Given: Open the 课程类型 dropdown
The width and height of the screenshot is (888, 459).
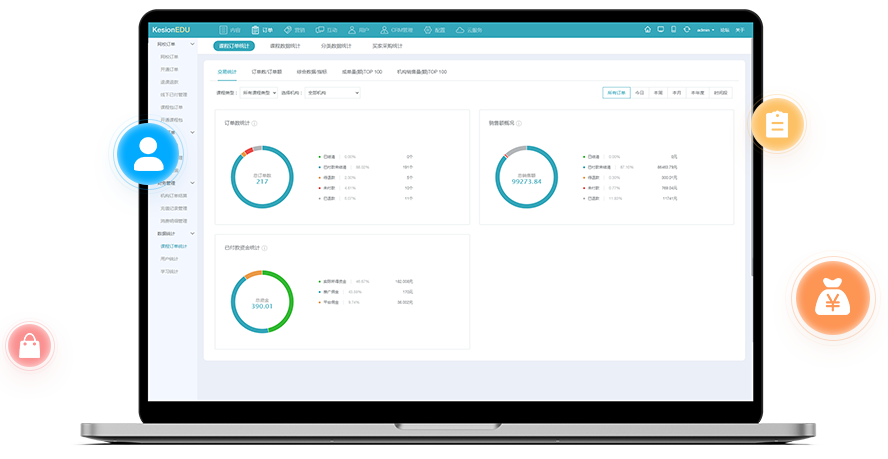Looking at the screenshot, I should [259, 92].
